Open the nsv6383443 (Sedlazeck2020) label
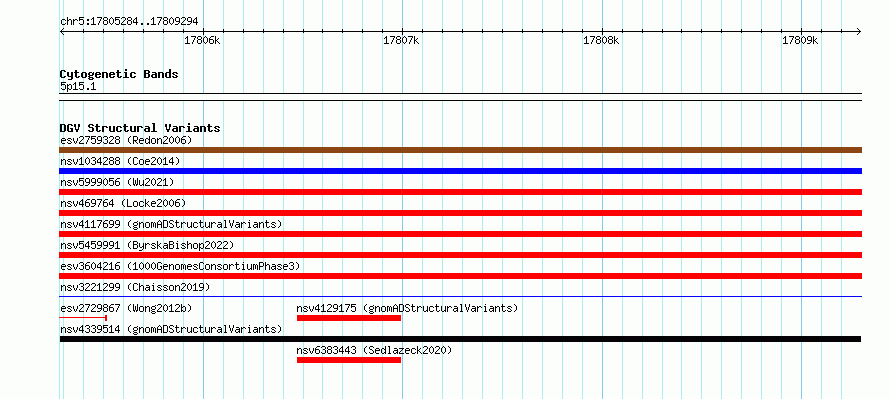Screen dimensions: 890x399 point(374,350)
